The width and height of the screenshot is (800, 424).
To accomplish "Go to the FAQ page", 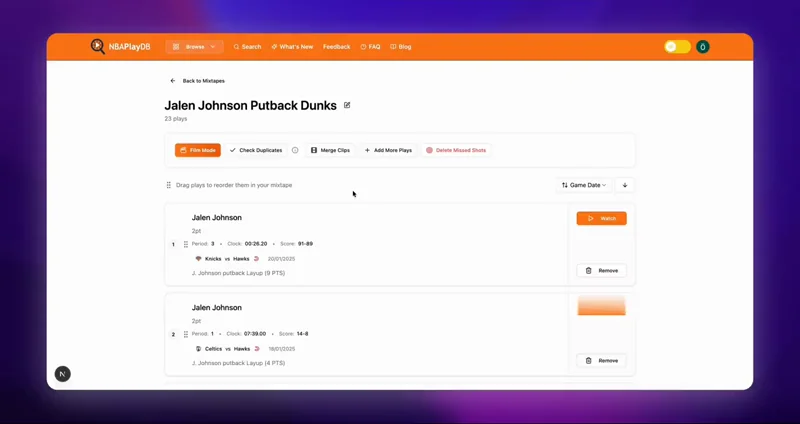I will [x=370, y=46].
